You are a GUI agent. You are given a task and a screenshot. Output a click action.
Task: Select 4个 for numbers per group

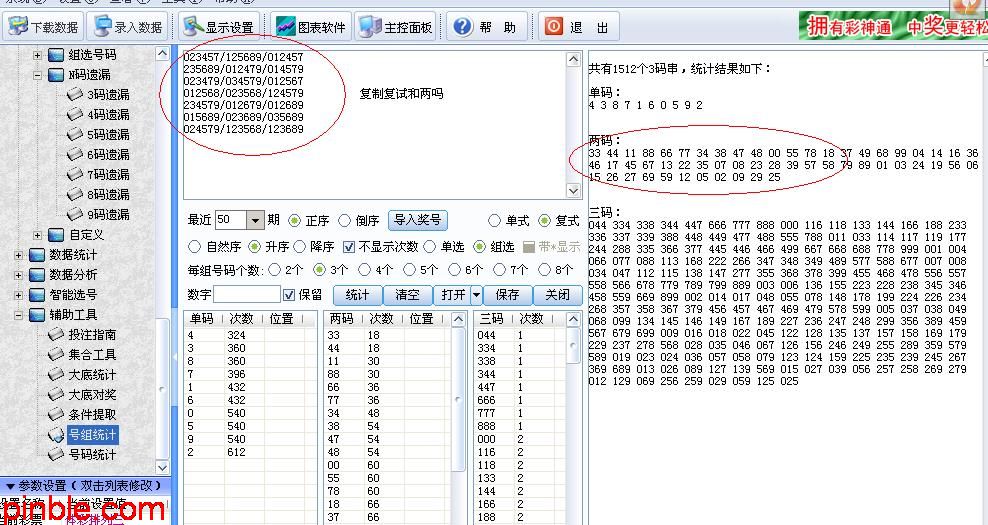pyautogui.click(x=364, y=270)
